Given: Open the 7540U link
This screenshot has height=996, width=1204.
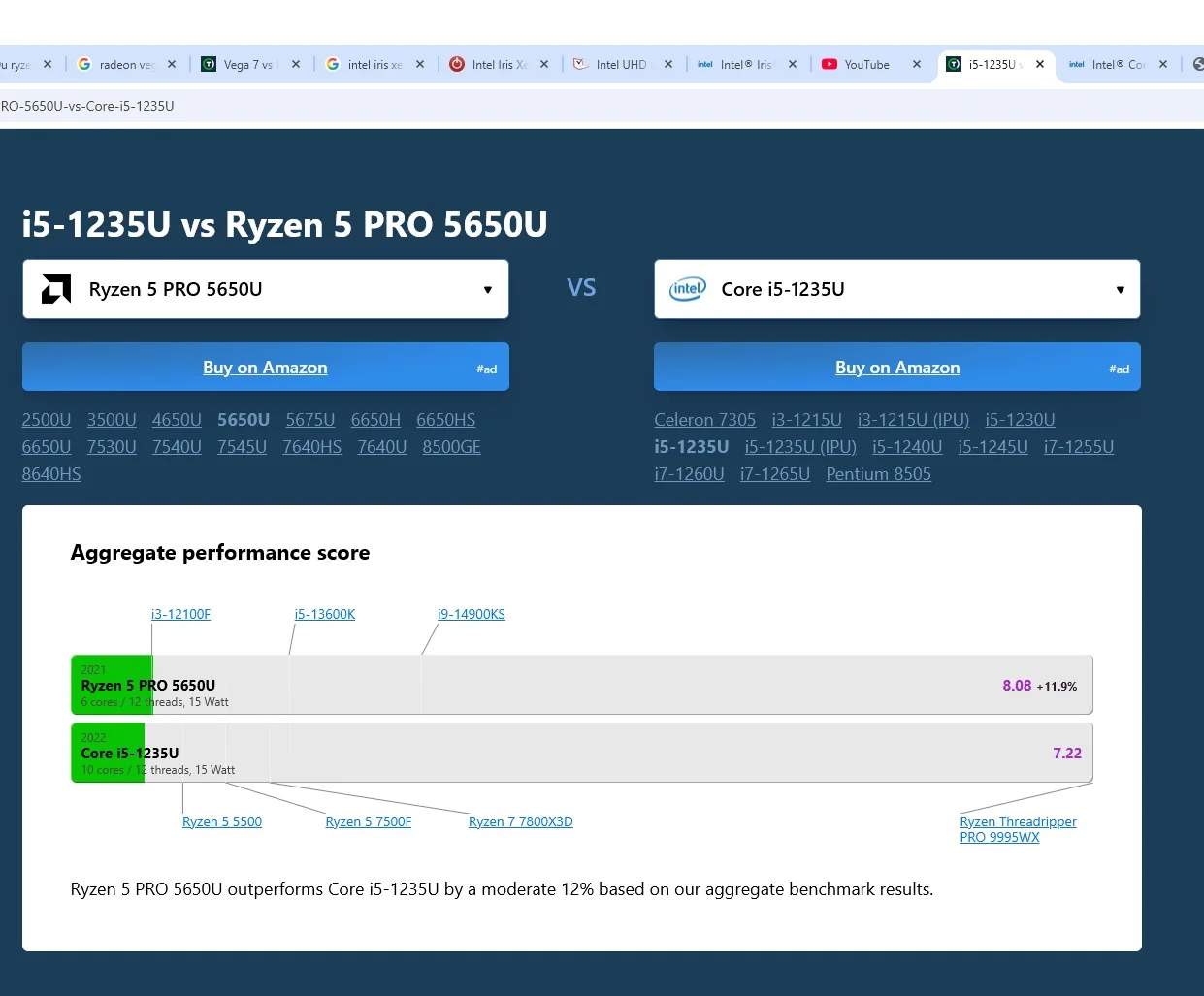Looking at the screenshot, I should coord(177,447).
